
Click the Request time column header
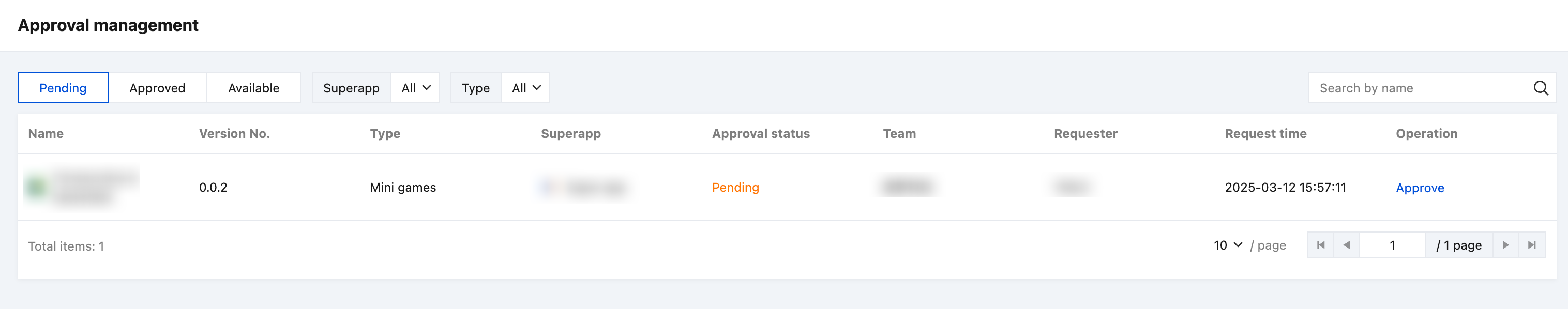[x=1265, y=134]
